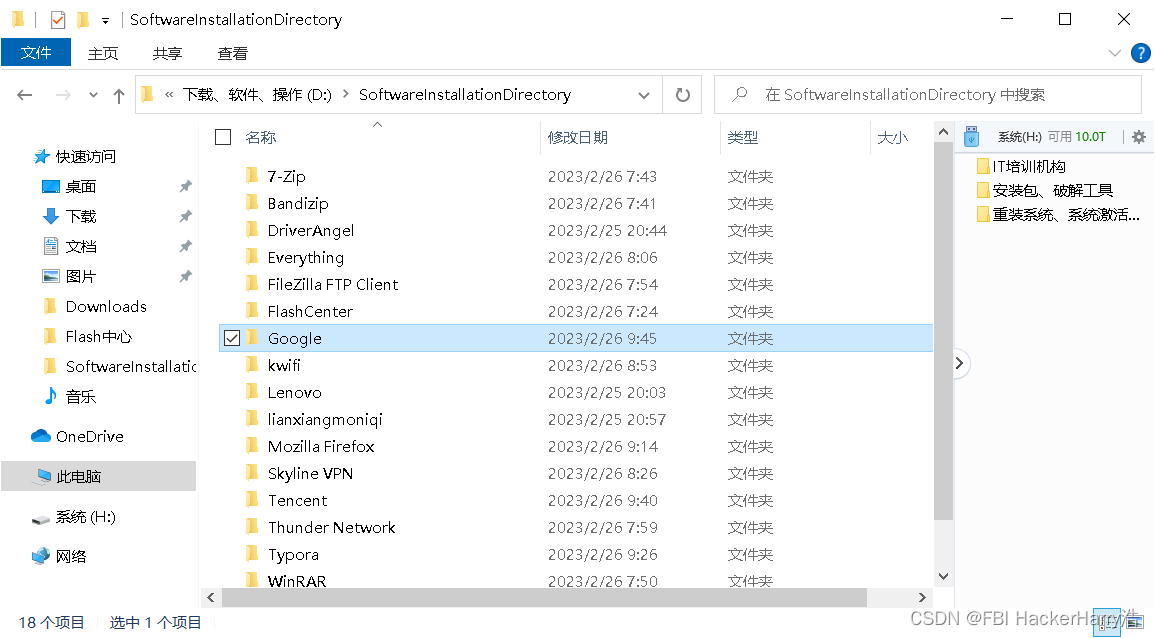Image resolution: width=1155 pixels, height=638 pixels.
Task: Click the Everything folder icon
Action: coord(252,257)
